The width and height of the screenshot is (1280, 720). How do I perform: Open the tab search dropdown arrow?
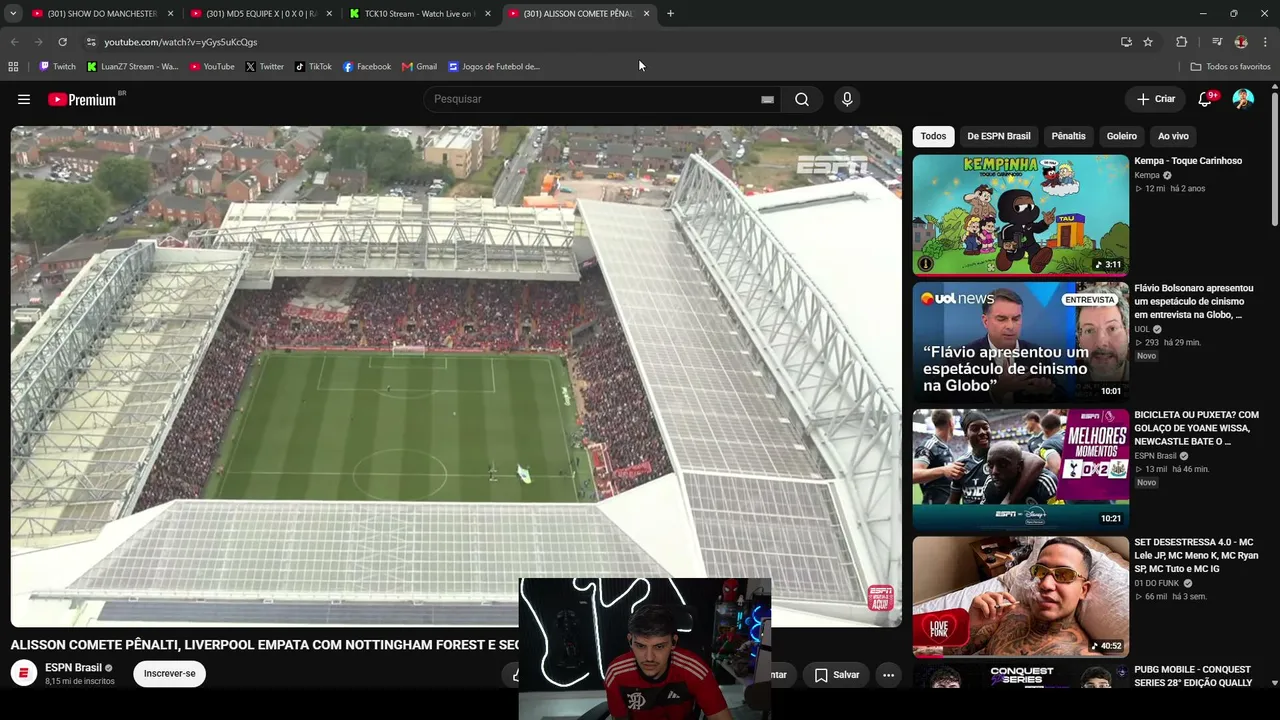pyautogui.click(x=13, y=14)
